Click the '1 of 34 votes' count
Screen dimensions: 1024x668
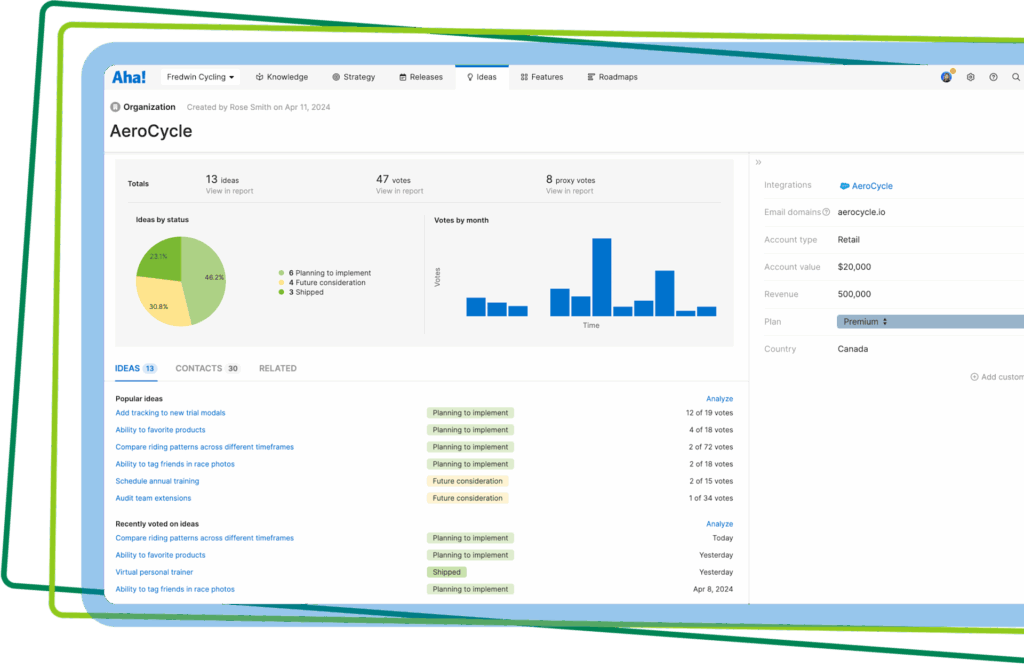click(711, 498)
